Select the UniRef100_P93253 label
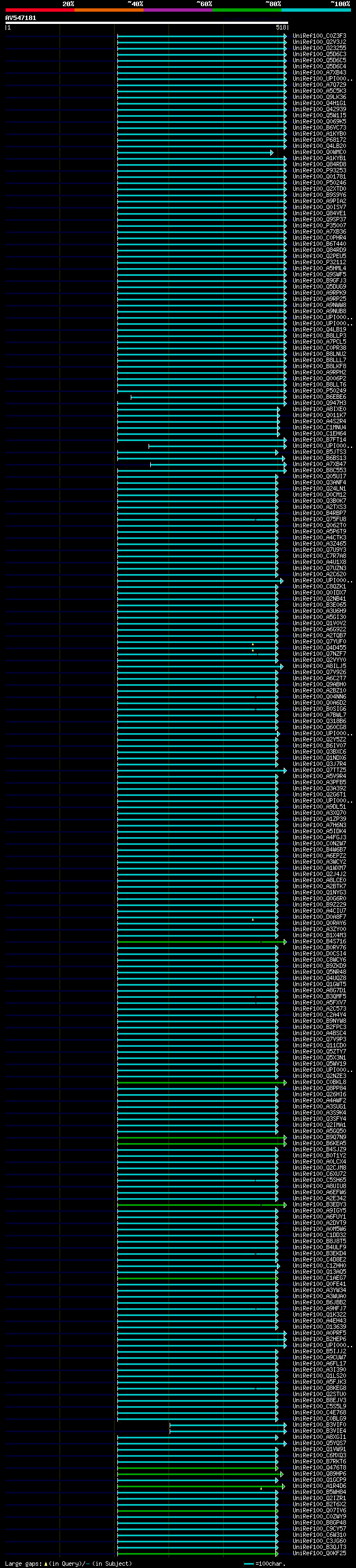The width and height of the screenshot is (356, 1568). click(x=319, y=170)
